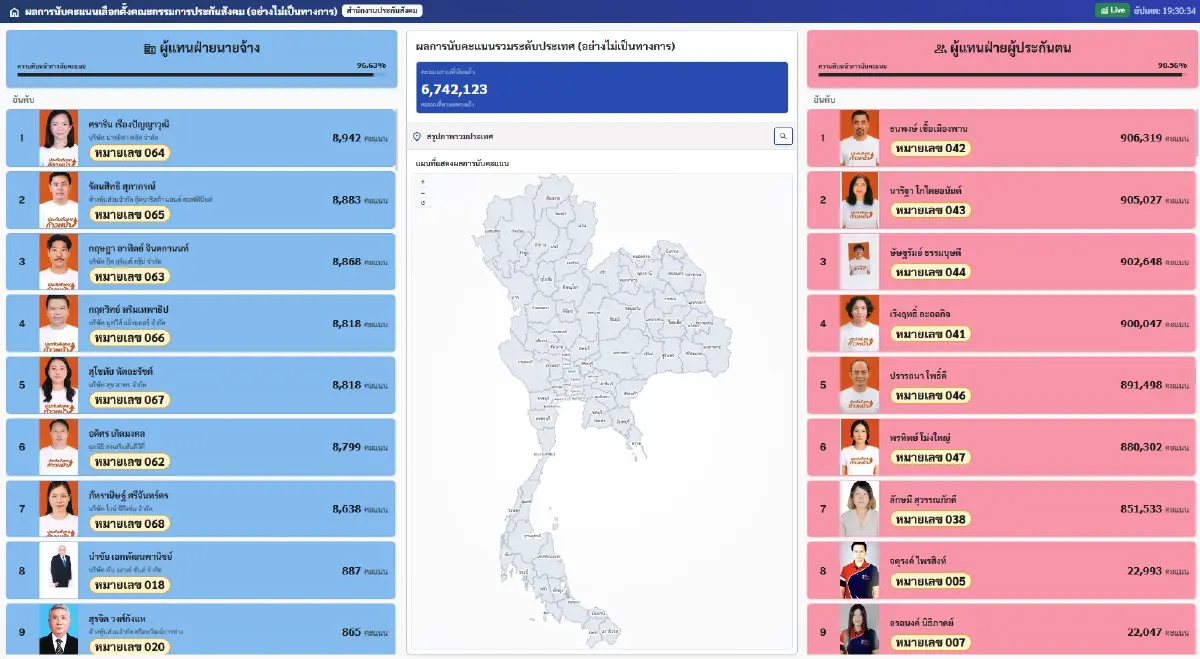1200x659 pixels.
Task: Click the หมายเลข 064 number badge
Action: pos(130,153)
